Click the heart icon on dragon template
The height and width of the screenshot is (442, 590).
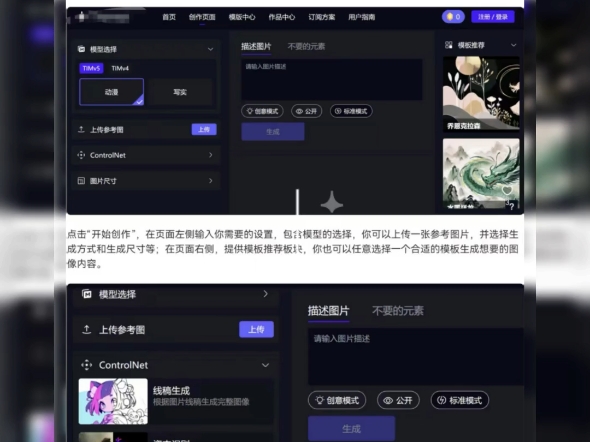point(507,190)
